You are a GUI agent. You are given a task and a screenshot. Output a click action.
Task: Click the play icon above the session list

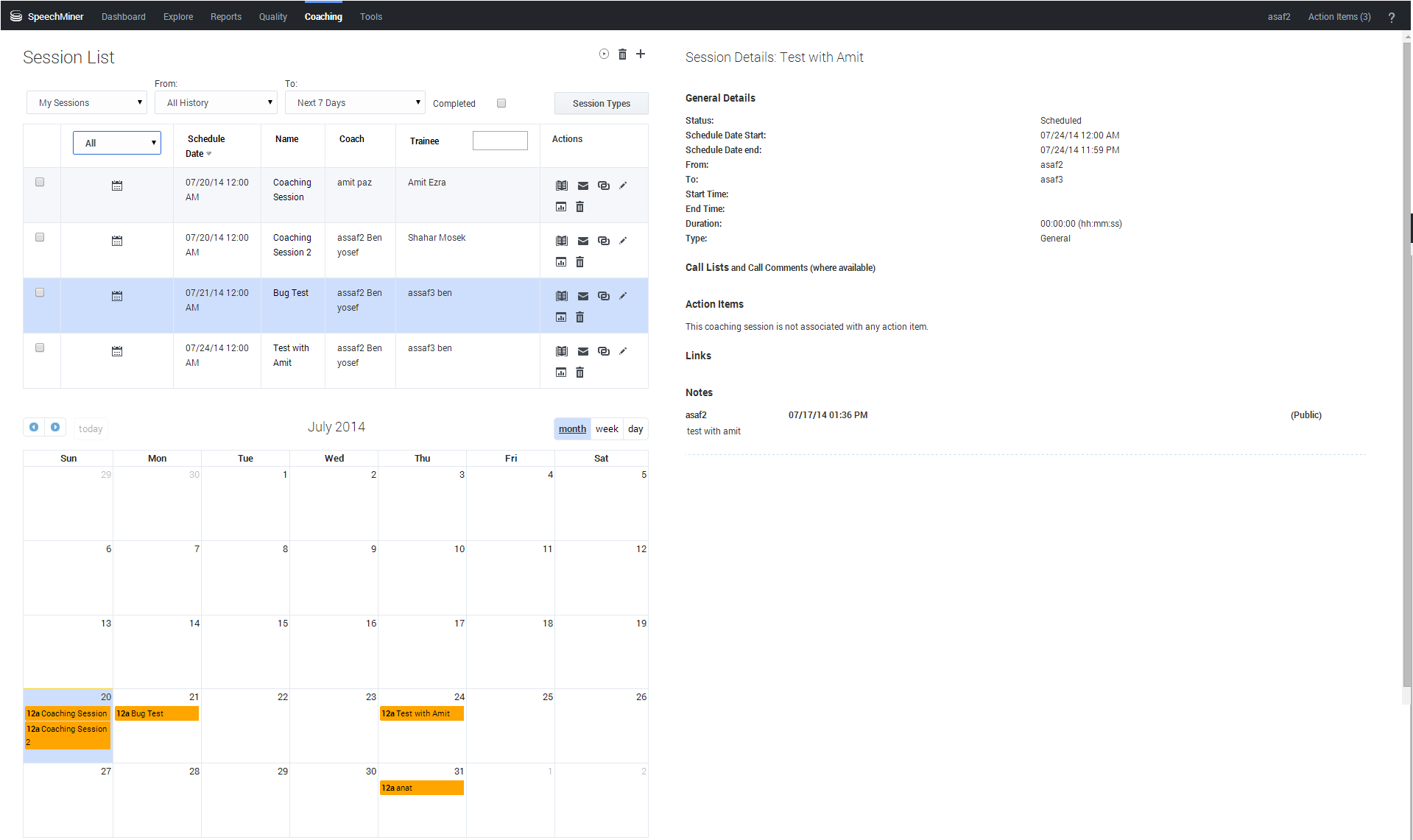(x=604, y=54)
